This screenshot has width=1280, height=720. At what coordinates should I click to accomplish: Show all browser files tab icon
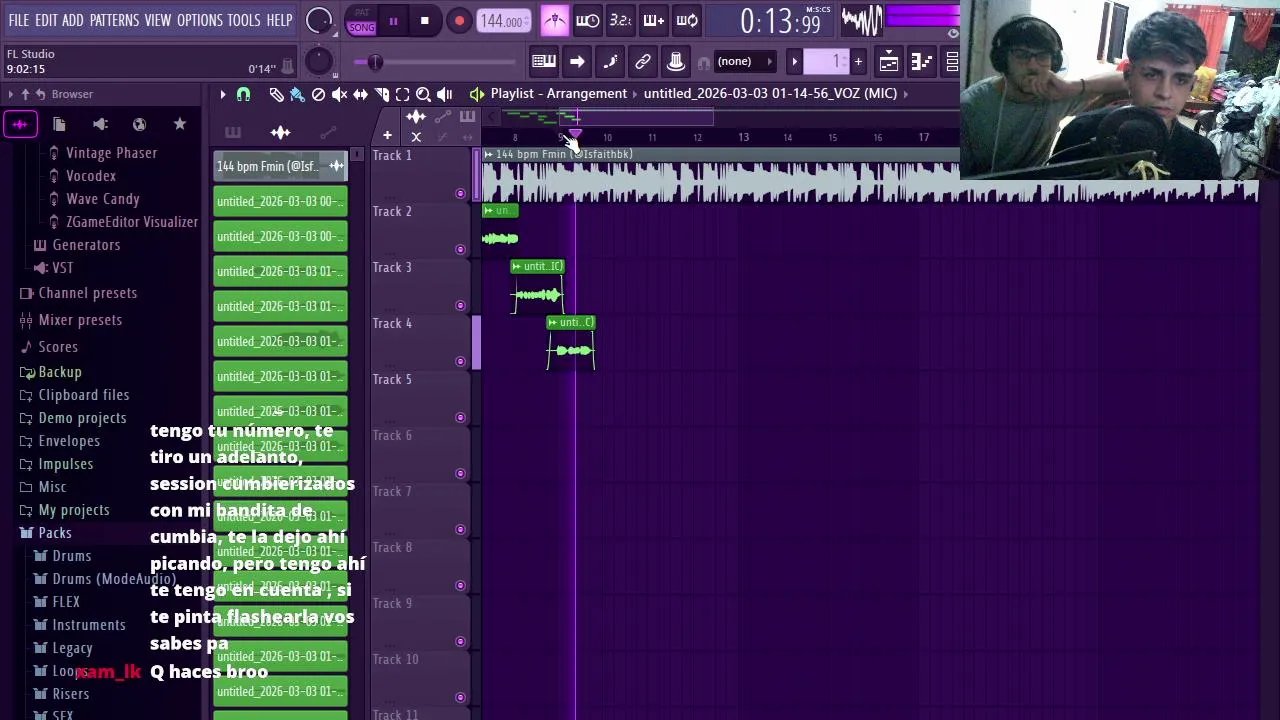59,124
